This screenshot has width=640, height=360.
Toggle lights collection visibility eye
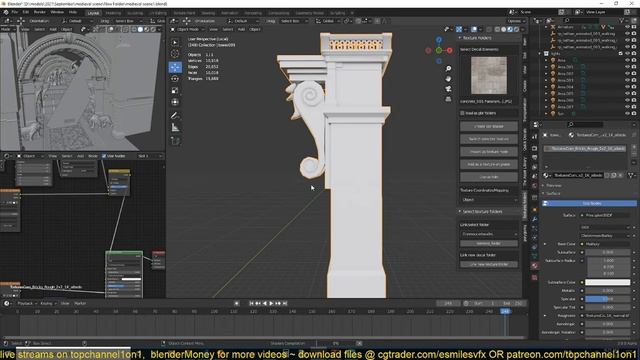pos(627,53)
